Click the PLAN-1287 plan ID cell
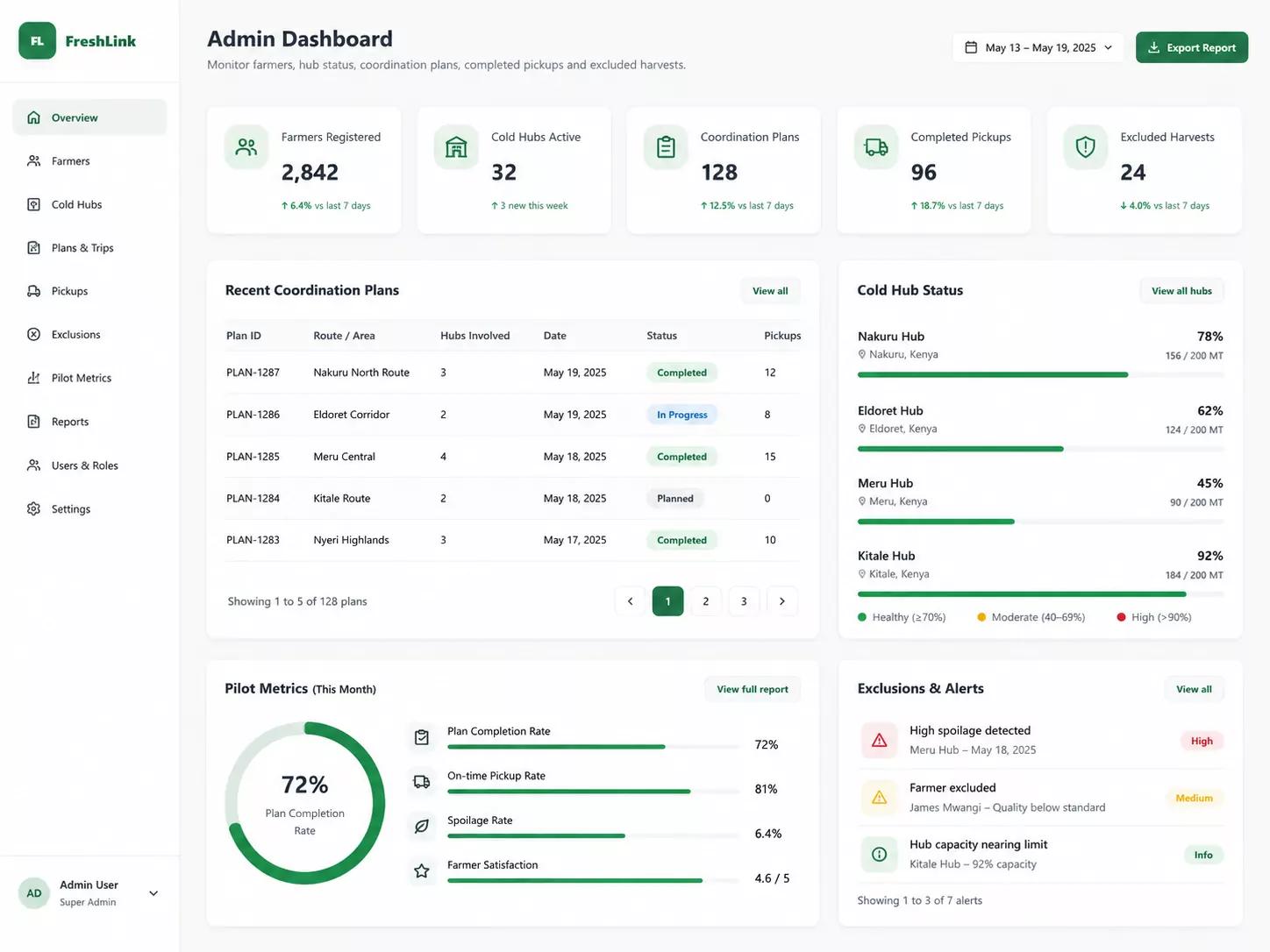This screenshot has width=1270, height=952. pos(253,373)
